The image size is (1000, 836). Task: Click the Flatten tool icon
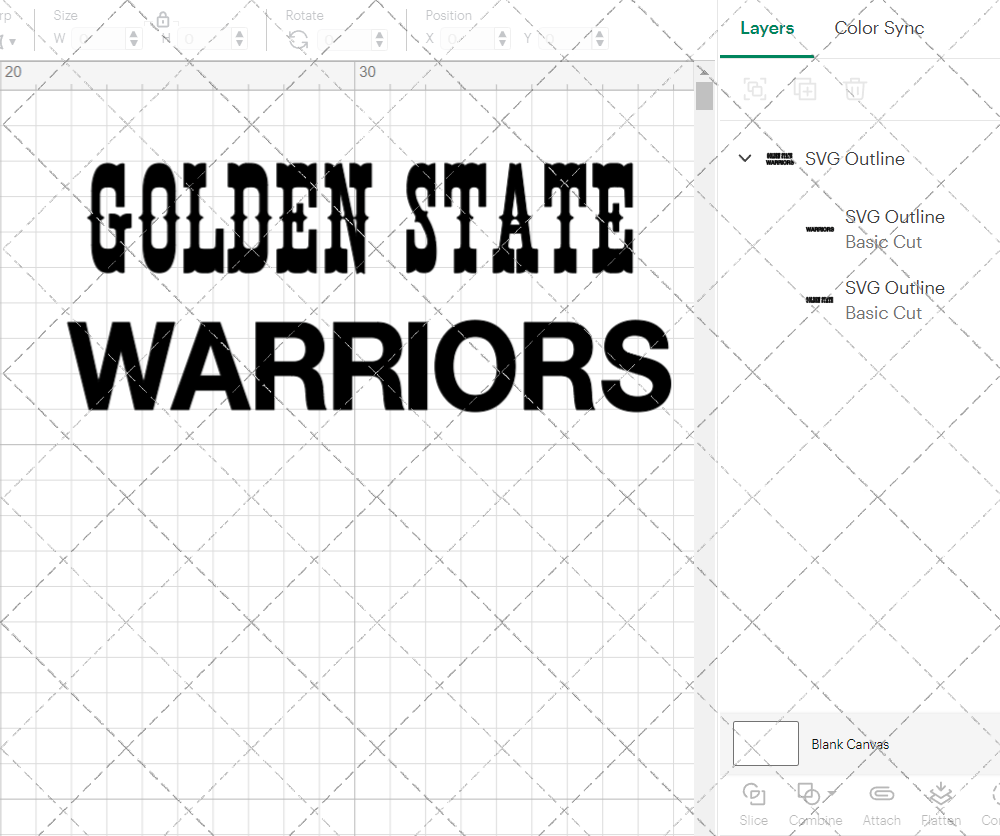pos(940,793)
